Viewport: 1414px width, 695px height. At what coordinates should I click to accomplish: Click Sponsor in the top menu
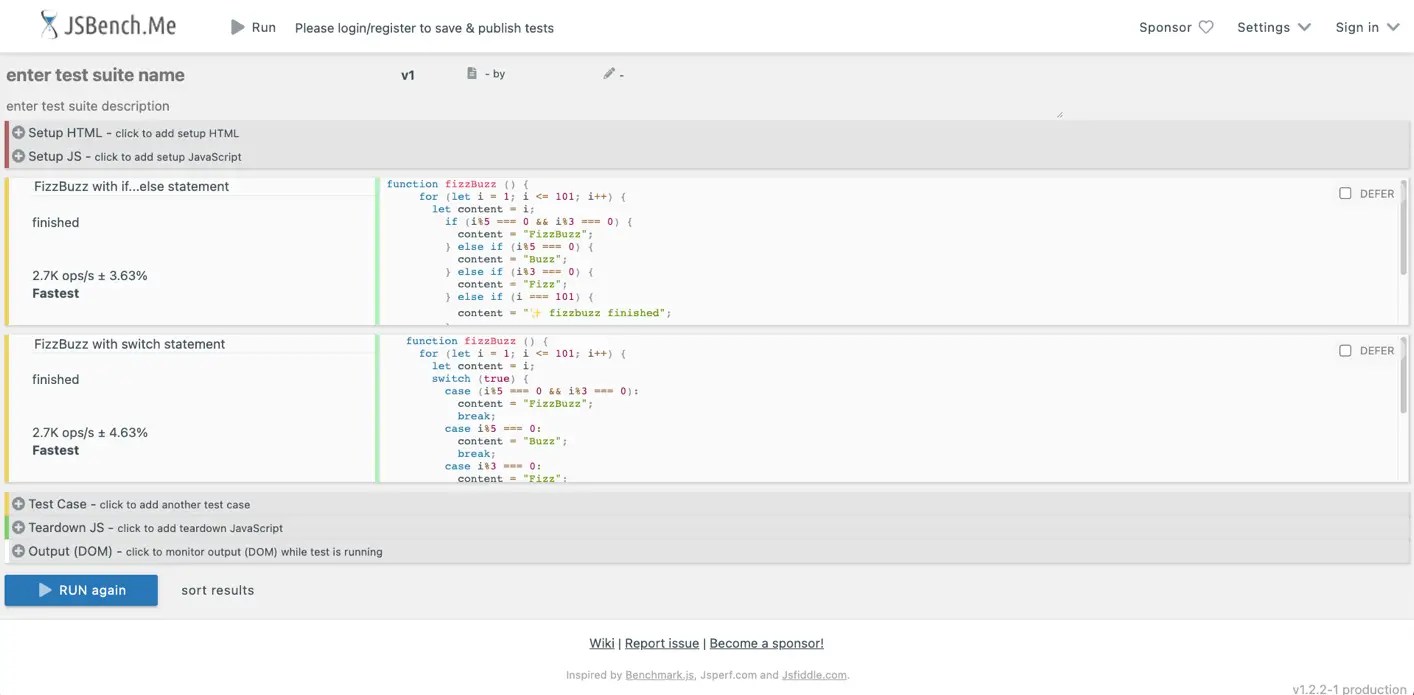pos(1167,27)
